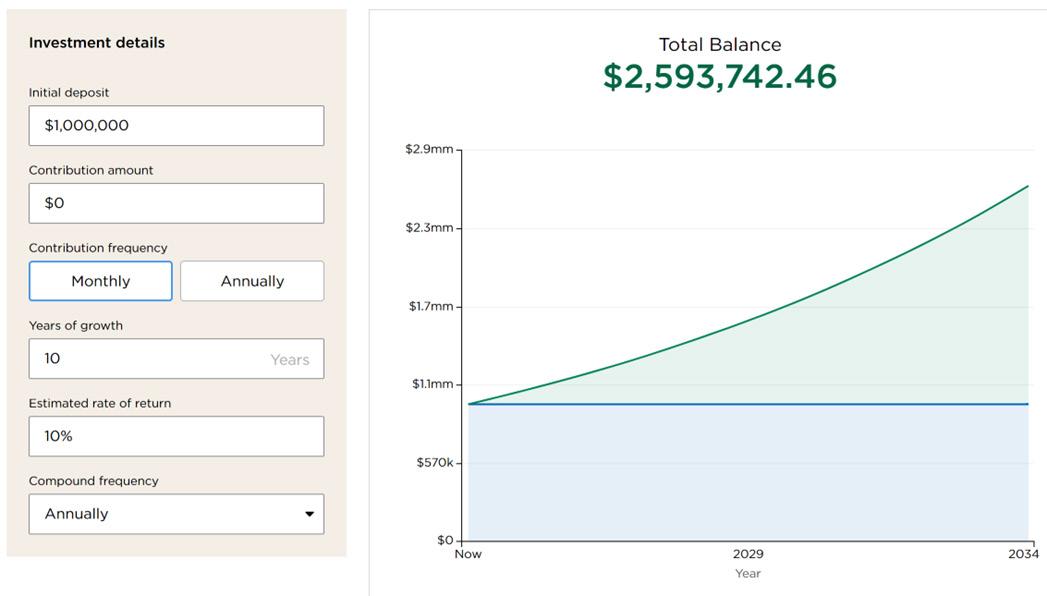Screen dimensions: 1047x596
Task: Click the 2034 x-axis label
Action: [1023, 554]
